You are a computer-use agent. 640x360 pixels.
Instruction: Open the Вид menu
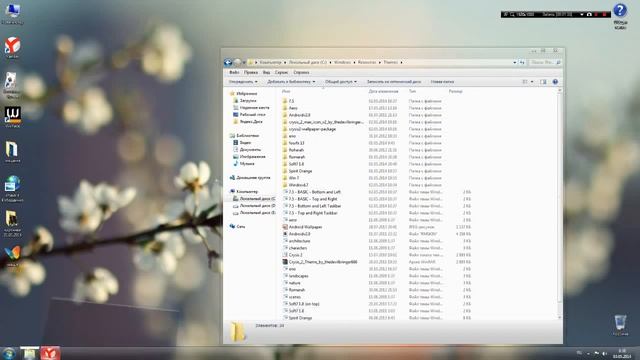(266, 72)
